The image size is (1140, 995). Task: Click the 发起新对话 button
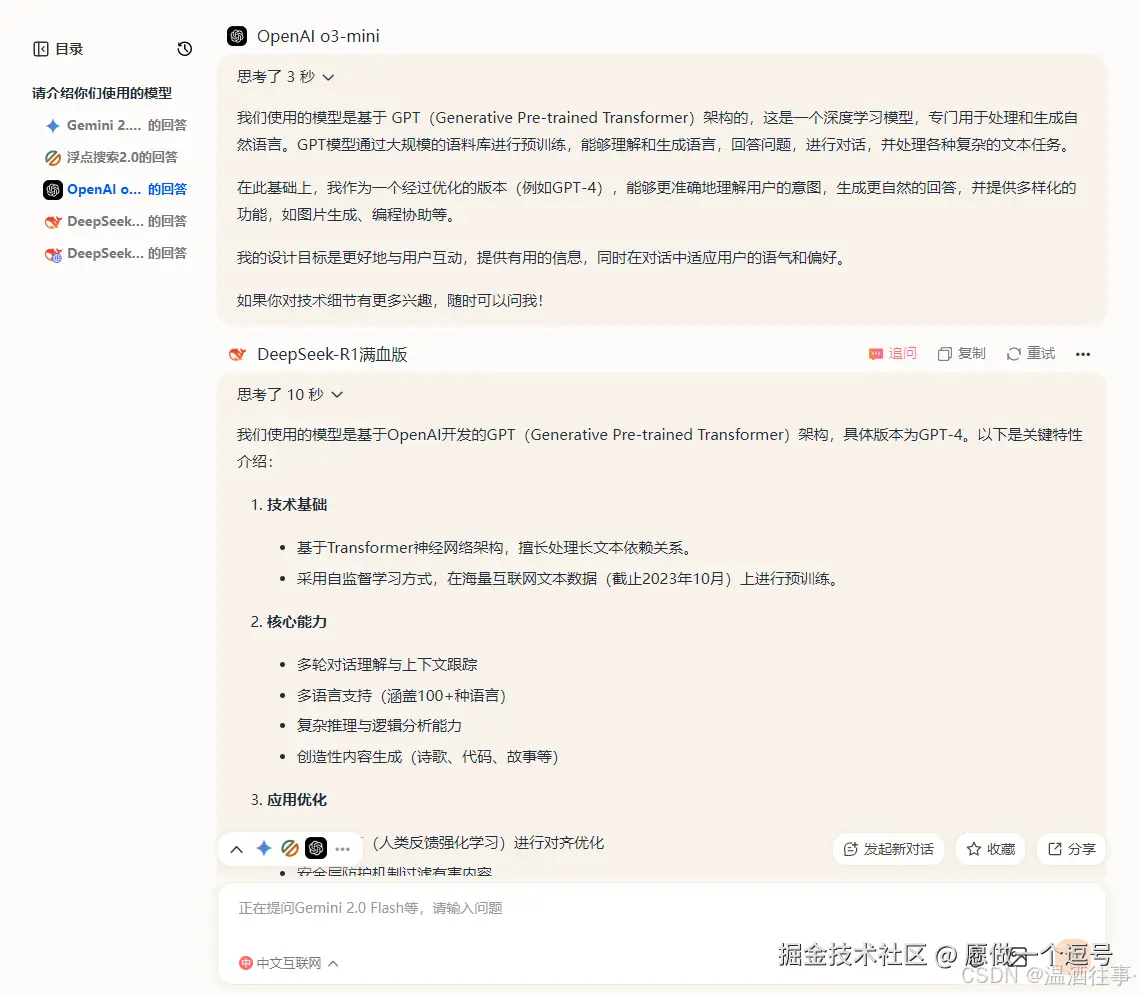click(888, 848)
